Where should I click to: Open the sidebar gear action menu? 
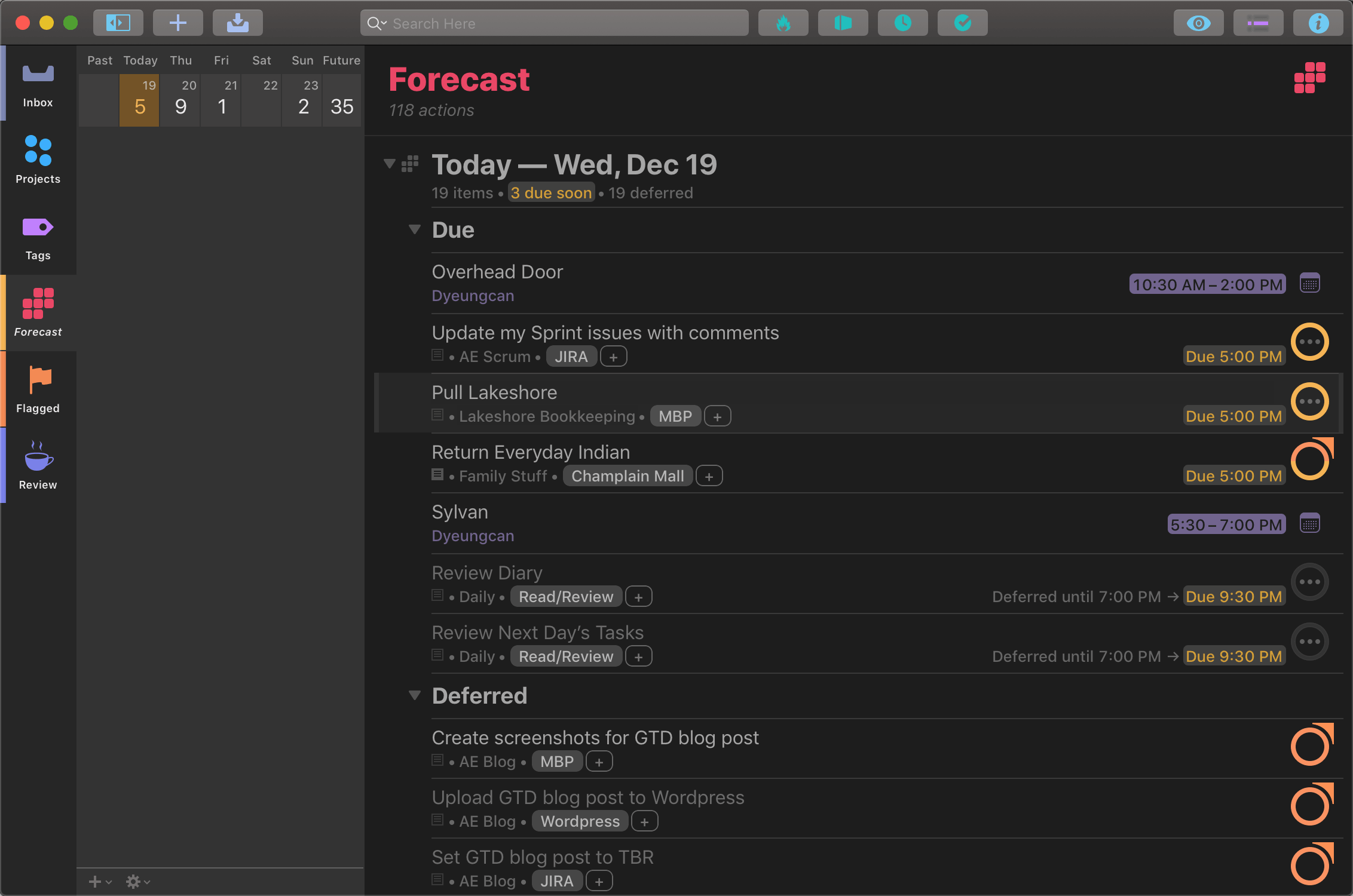[x=137, y=882]
